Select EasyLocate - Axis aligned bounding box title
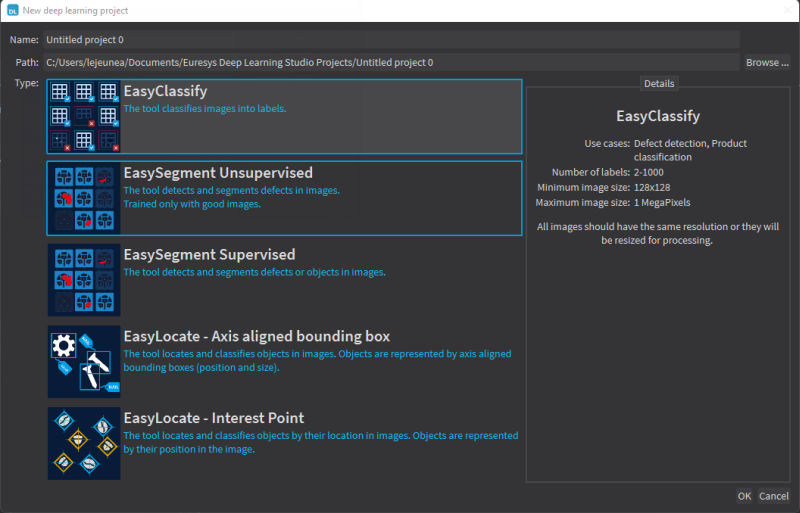800x513 pixels. pyautogui.click(x=256, y=336)
